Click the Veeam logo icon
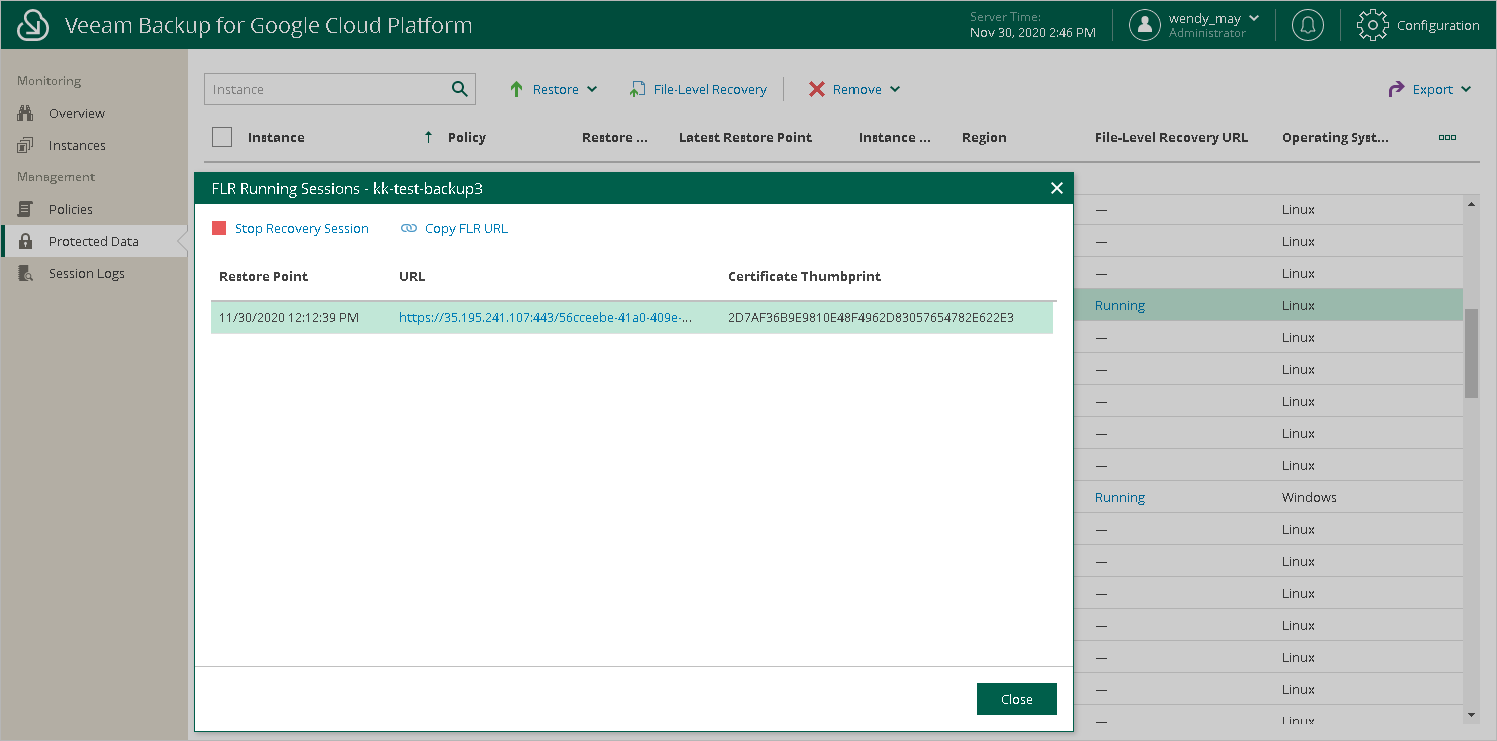 (x=34, y=25)
